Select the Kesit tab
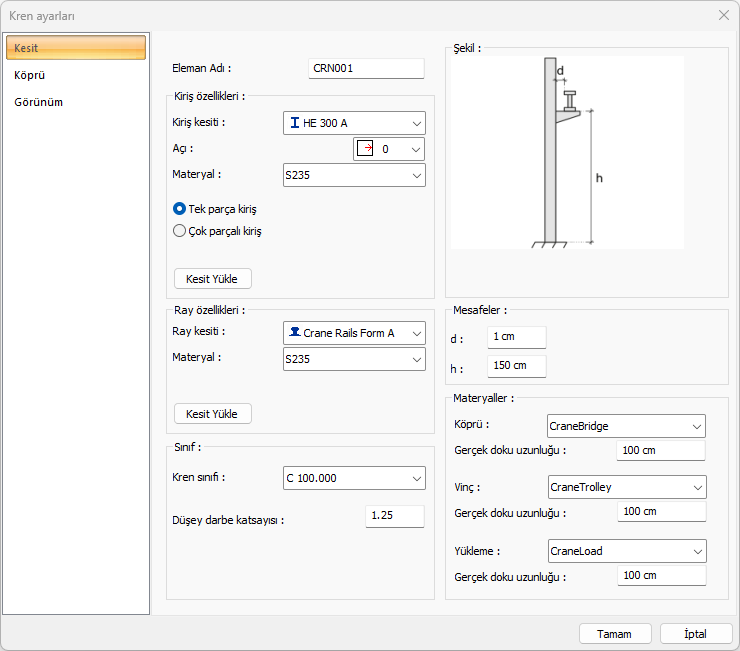Image resolution: width=740 pixels, height=651 pixels. tap(75, 48)
